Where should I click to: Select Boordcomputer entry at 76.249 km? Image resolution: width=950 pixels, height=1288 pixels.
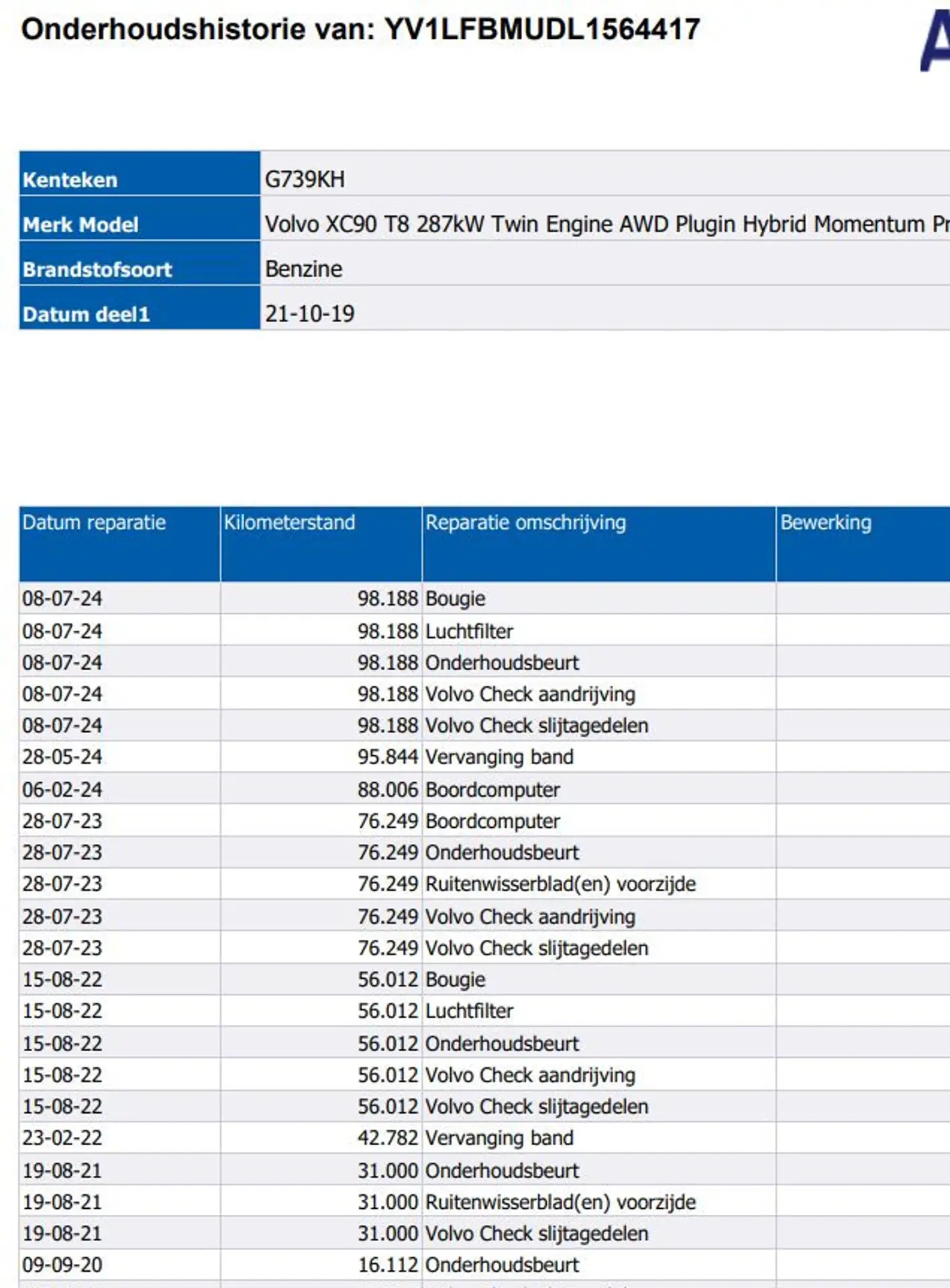(x=492, y=821)
